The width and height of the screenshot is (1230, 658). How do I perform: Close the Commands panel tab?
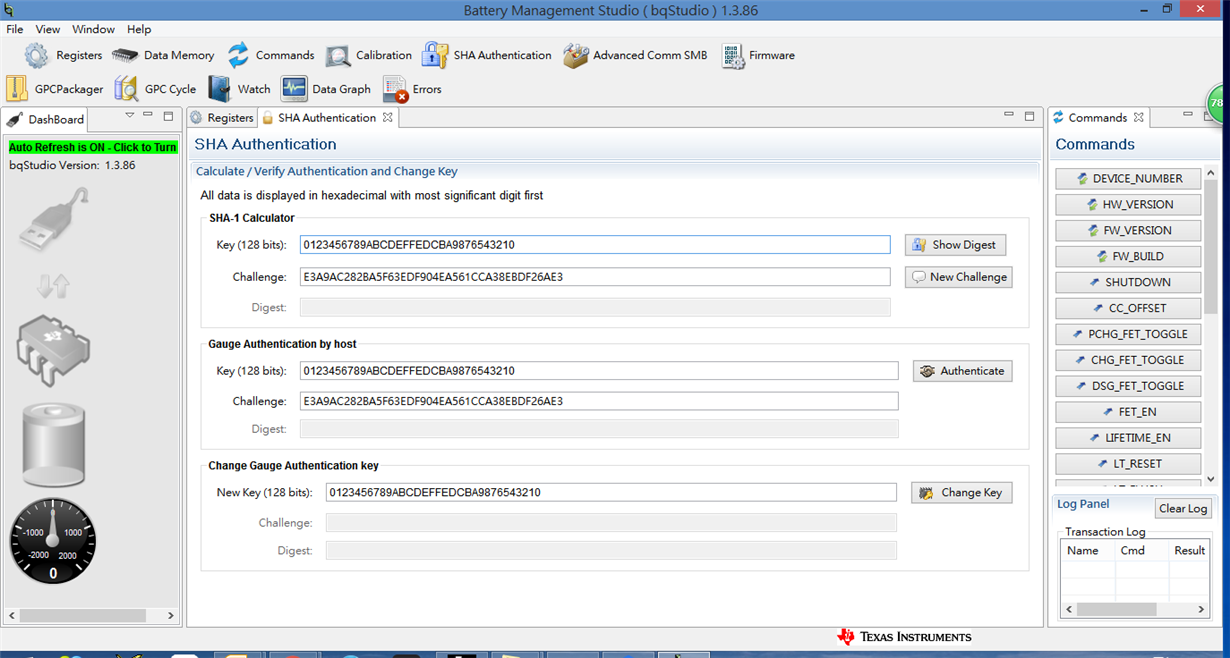(x=1138, y=118)
